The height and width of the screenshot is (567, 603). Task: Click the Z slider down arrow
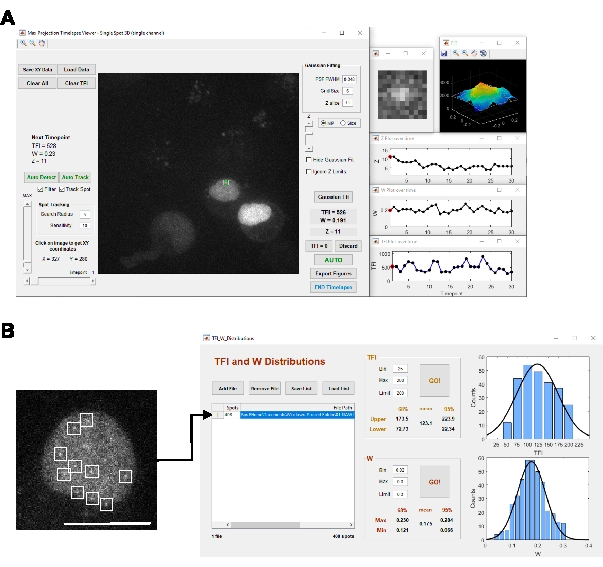(308, 146)
